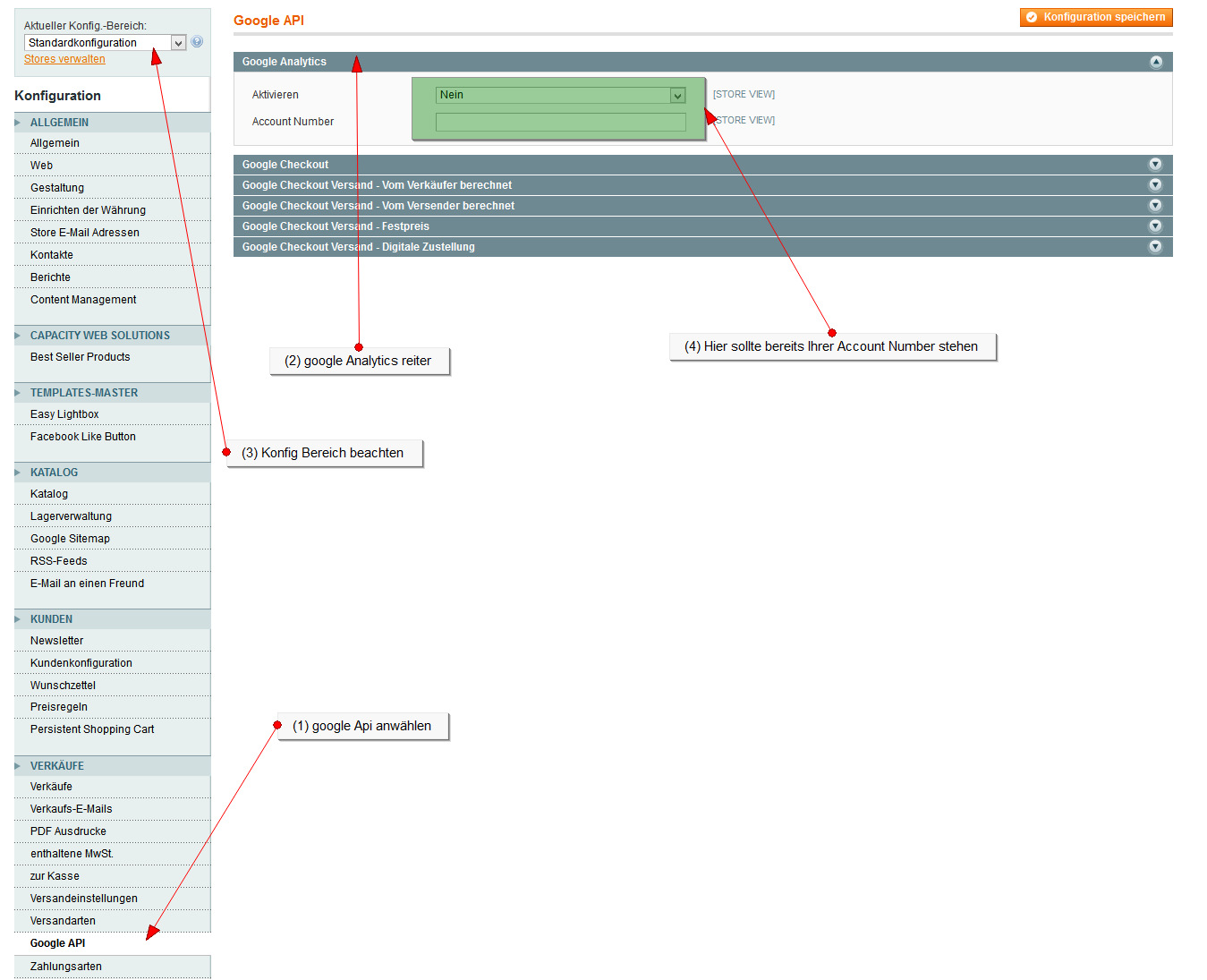This screenshot has width=1207, height=980.
Task: Collapse CAPACITY WEB SOLUTIONS group
Action: (112, 336)
